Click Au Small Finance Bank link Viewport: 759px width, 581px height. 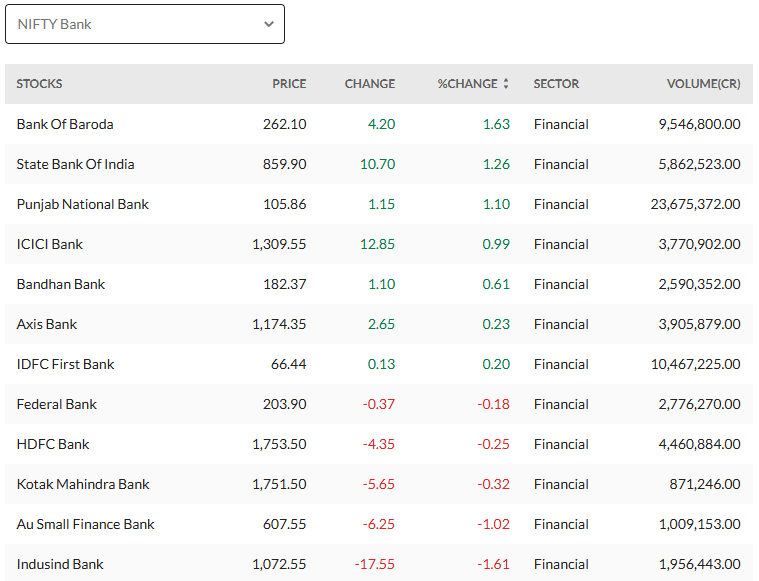click(85, 524)
